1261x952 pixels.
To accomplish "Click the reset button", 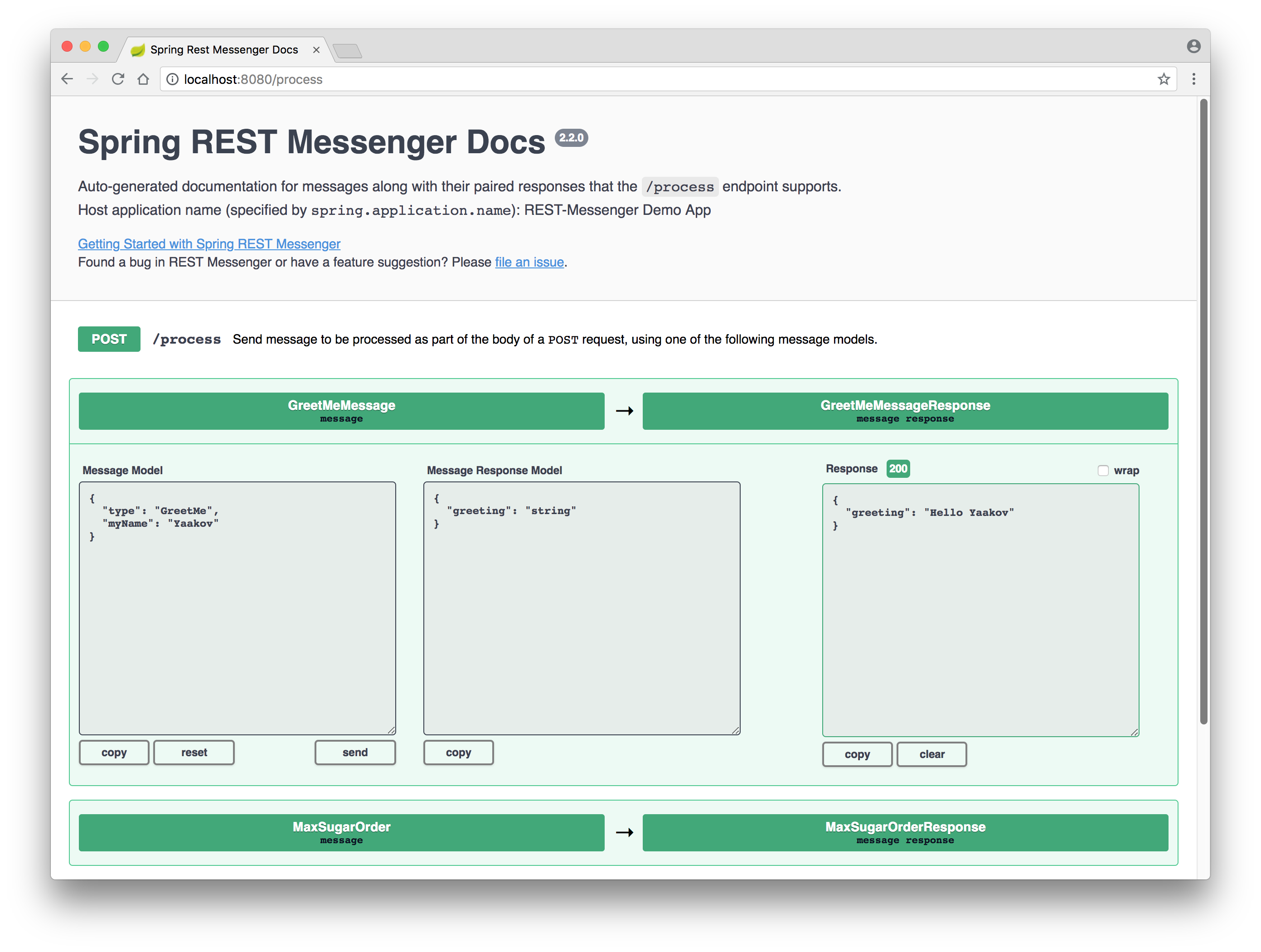I will click(x=194, y=753).
